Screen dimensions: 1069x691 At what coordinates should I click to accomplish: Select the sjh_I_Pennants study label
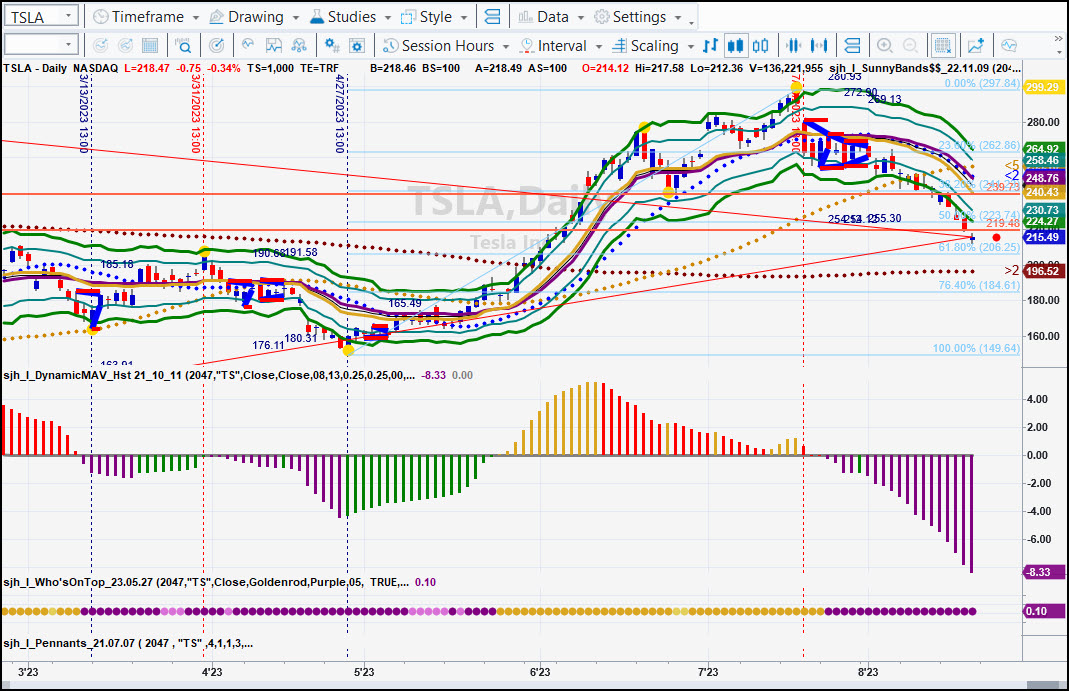tap(128, 643)
